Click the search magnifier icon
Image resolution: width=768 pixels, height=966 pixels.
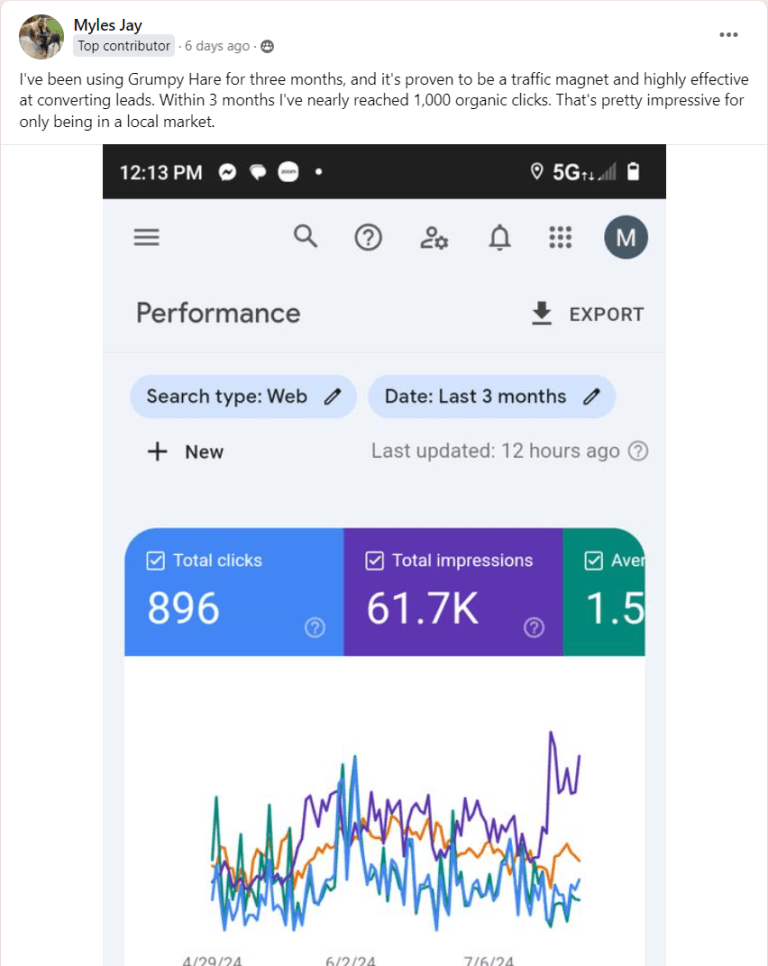(x=305, y=237)
